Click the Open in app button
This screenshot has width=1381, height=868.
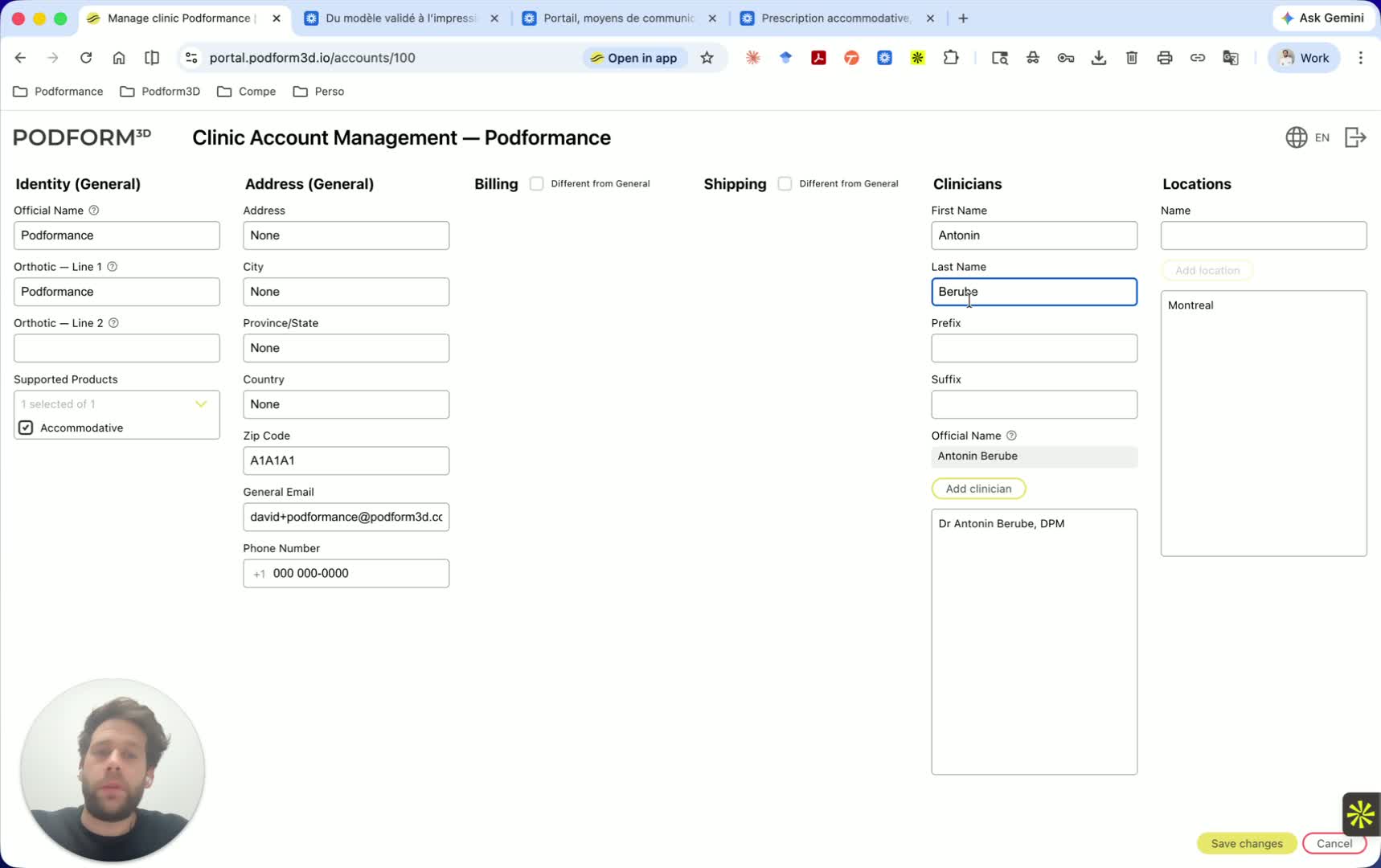634,58
